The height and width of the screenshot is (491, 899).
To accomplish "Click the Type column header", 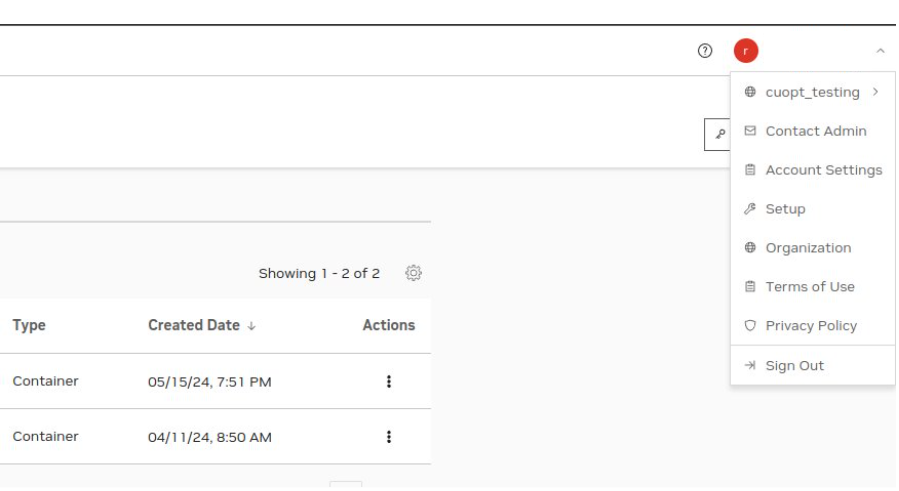I will (29, 325).
